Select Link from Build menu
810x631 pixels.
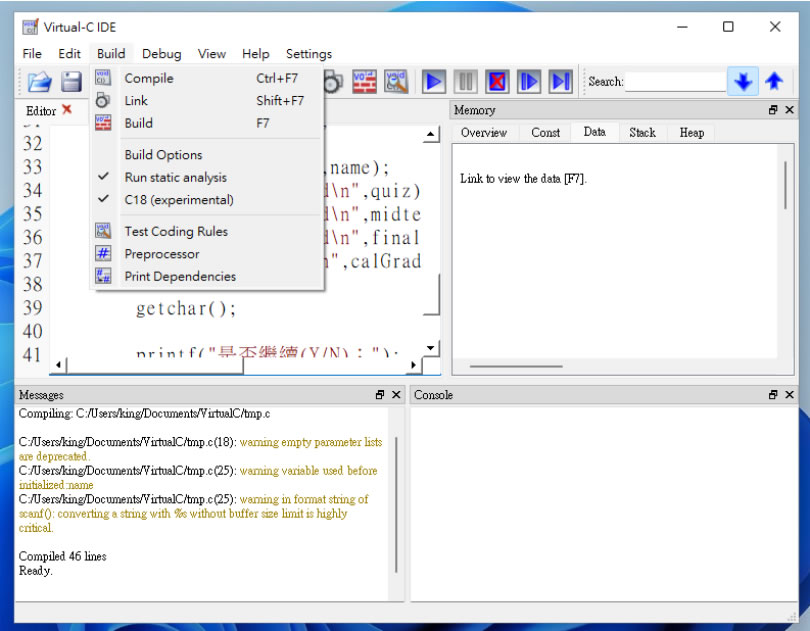point(208,100)
